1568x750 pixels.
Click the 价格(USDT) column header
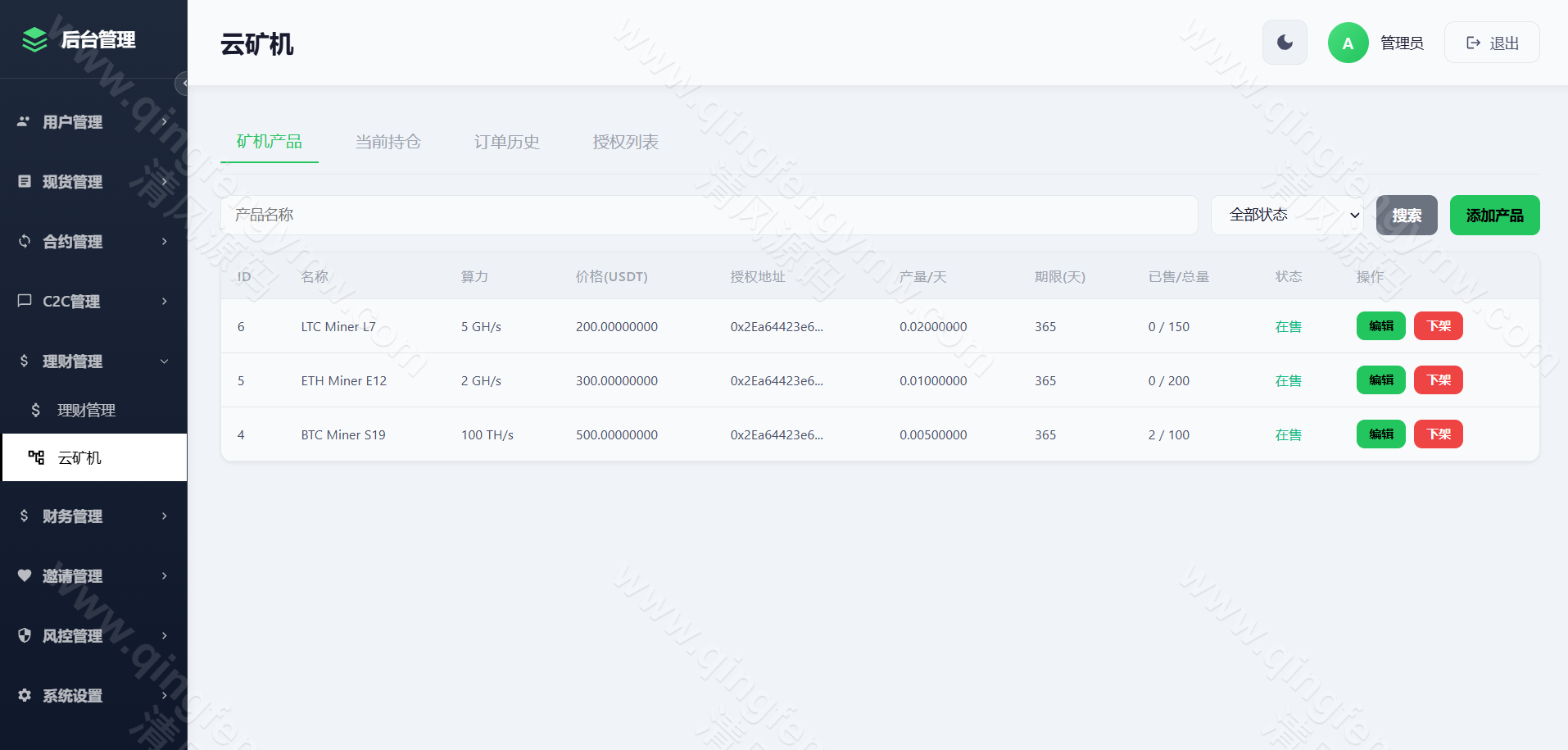(612, 276)
